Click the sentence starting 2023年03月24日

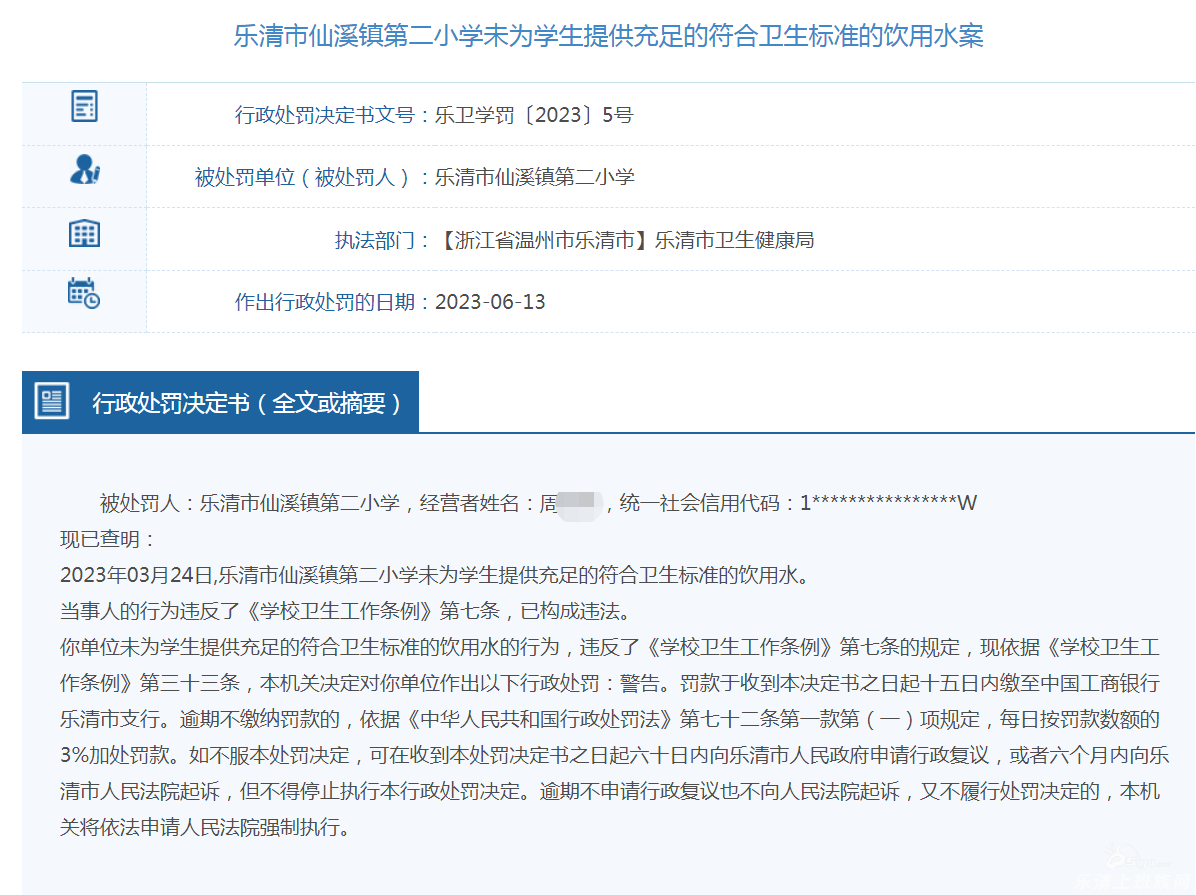[435, 575]
